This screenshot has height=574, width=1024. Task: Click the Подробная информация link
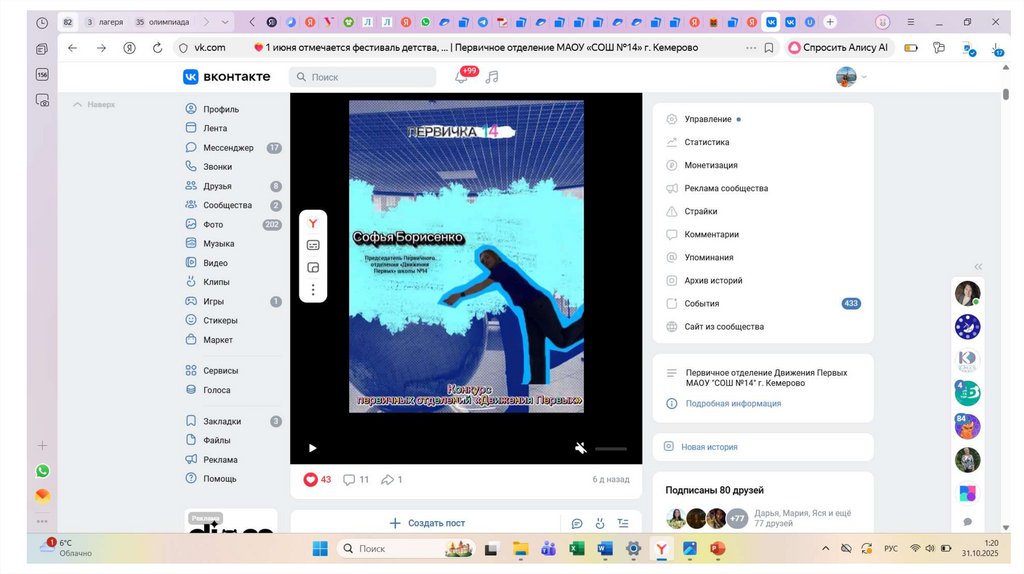[733, 404]
